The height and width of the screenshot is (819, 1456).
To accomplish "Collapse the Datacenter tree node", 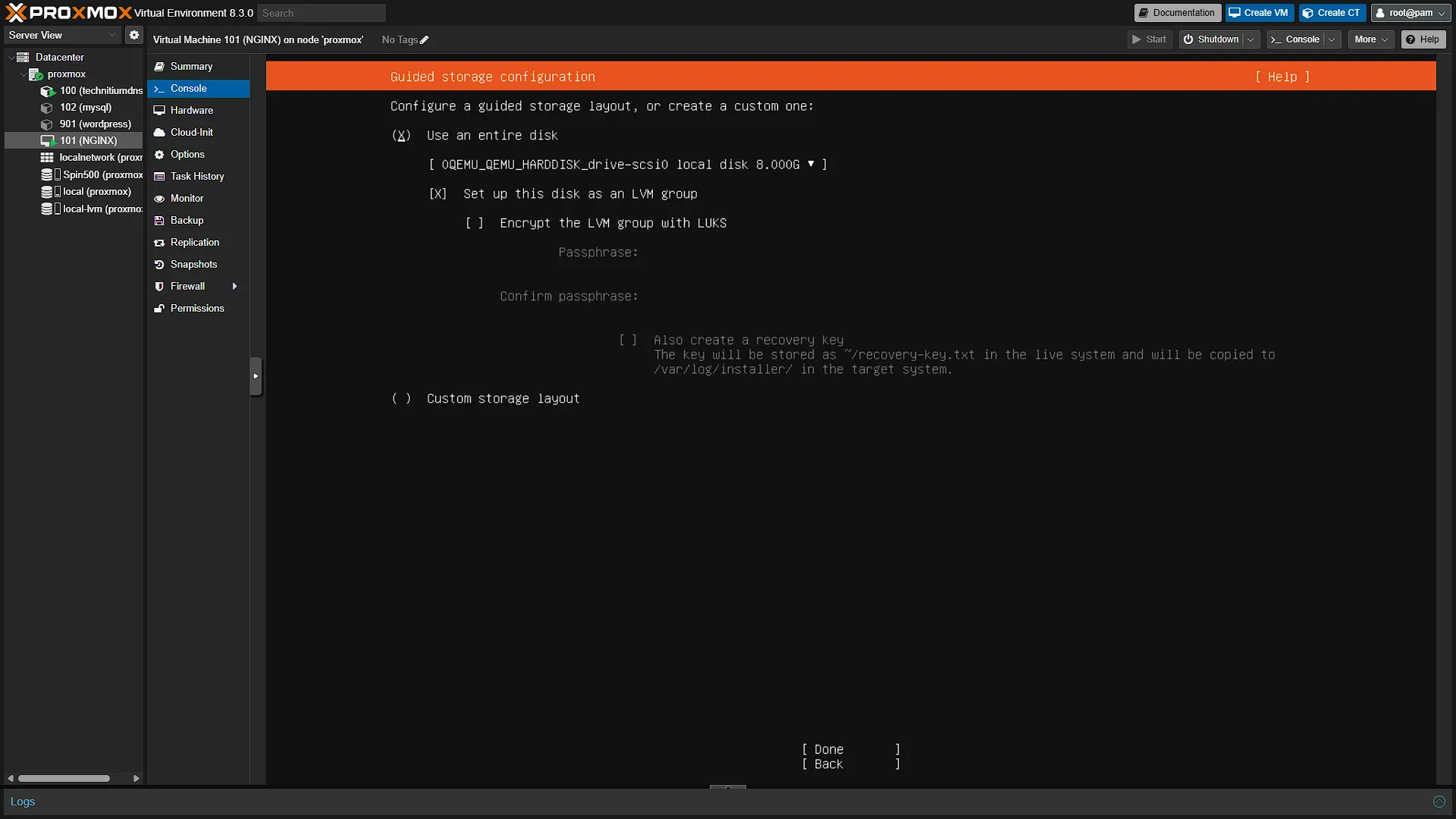I will point(11,58).
